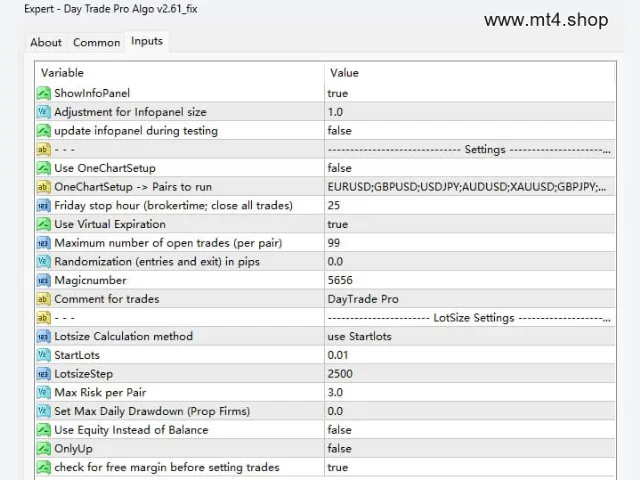Click the Friday stop hour integer icon
The image size is (640, 480).
pyautogui.click(x=43, y=205)
